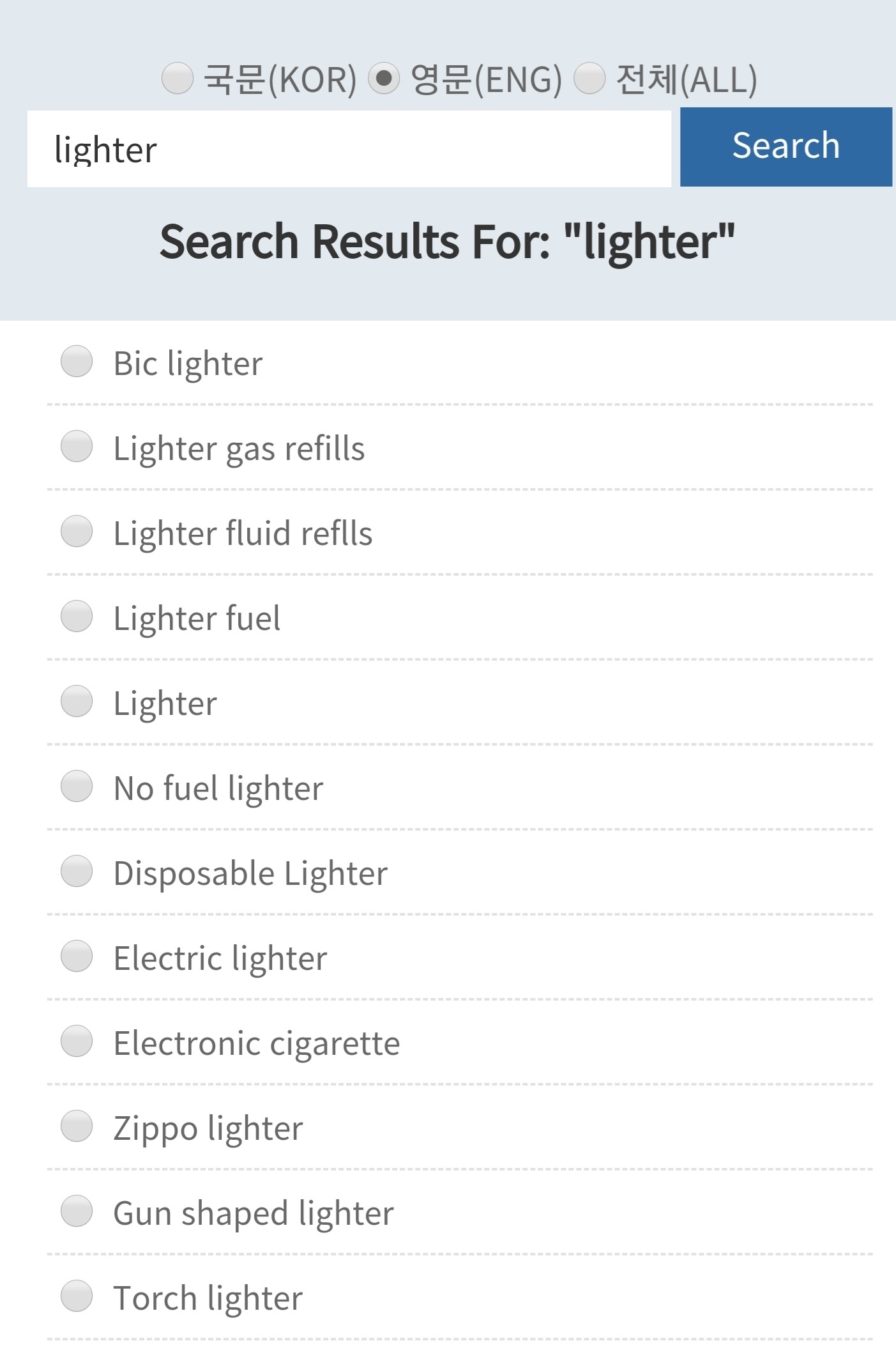Image resolution: width=896 pixels, height=1366 pixels.
Task: Pick the Disposable Lighter radio button
Action: (x=77, y=871)
